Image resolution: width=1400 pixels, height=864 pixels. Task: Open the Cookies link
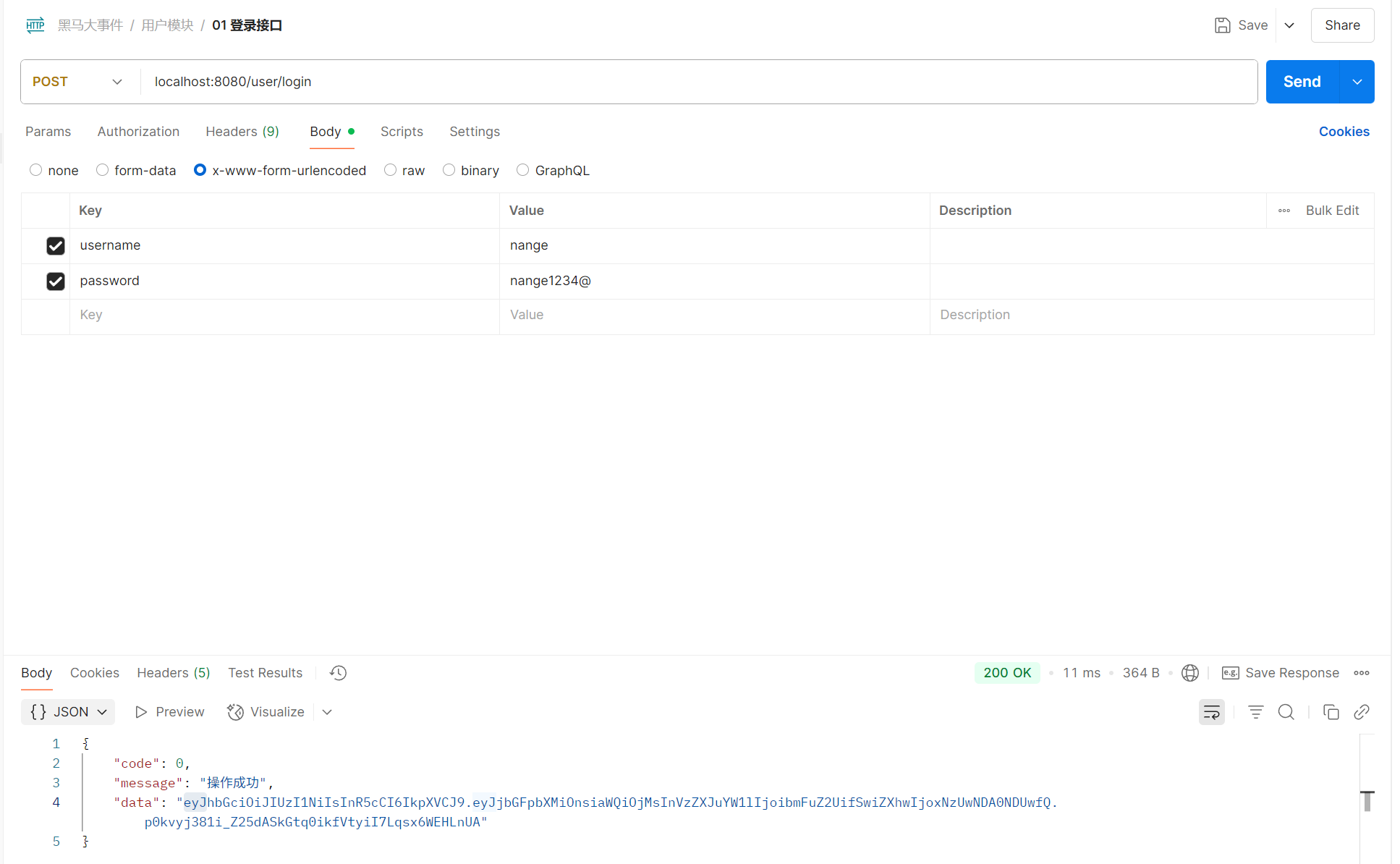tap(1344, 132)
